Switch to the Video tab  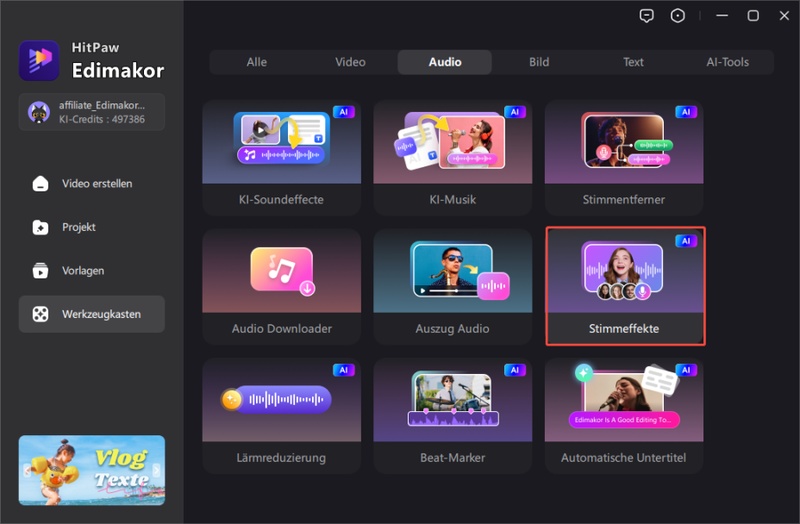pos(351,62)
